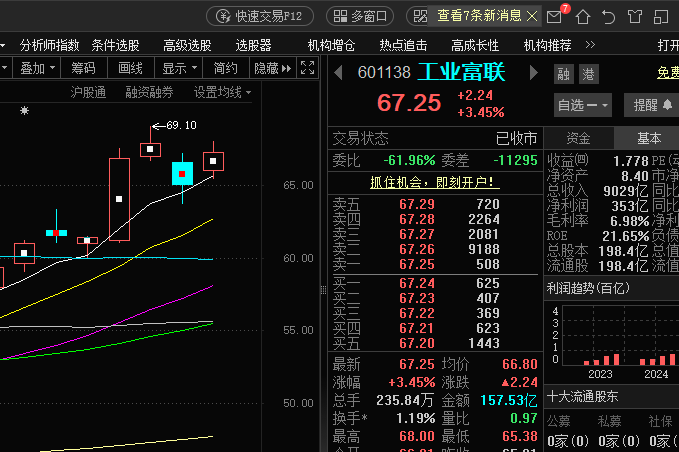Toggle the 沪股通 indicator
The image size is (679, 452).
tap(88, 92)
